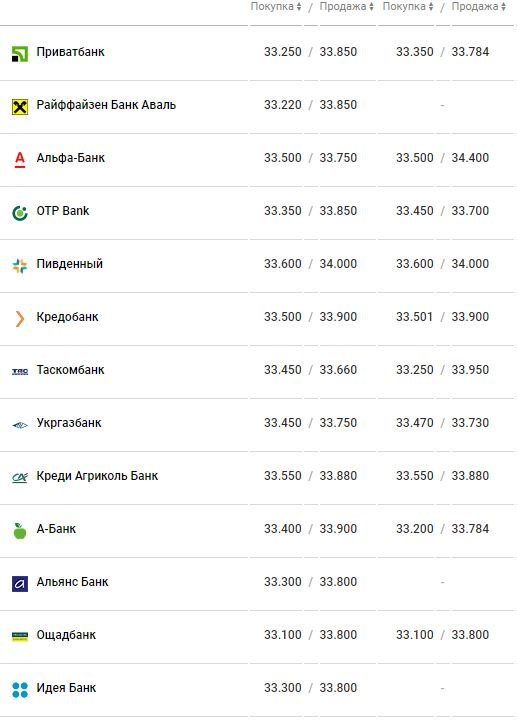
Task: Open the Таскомбанк bank link
Action: point(70,369)
